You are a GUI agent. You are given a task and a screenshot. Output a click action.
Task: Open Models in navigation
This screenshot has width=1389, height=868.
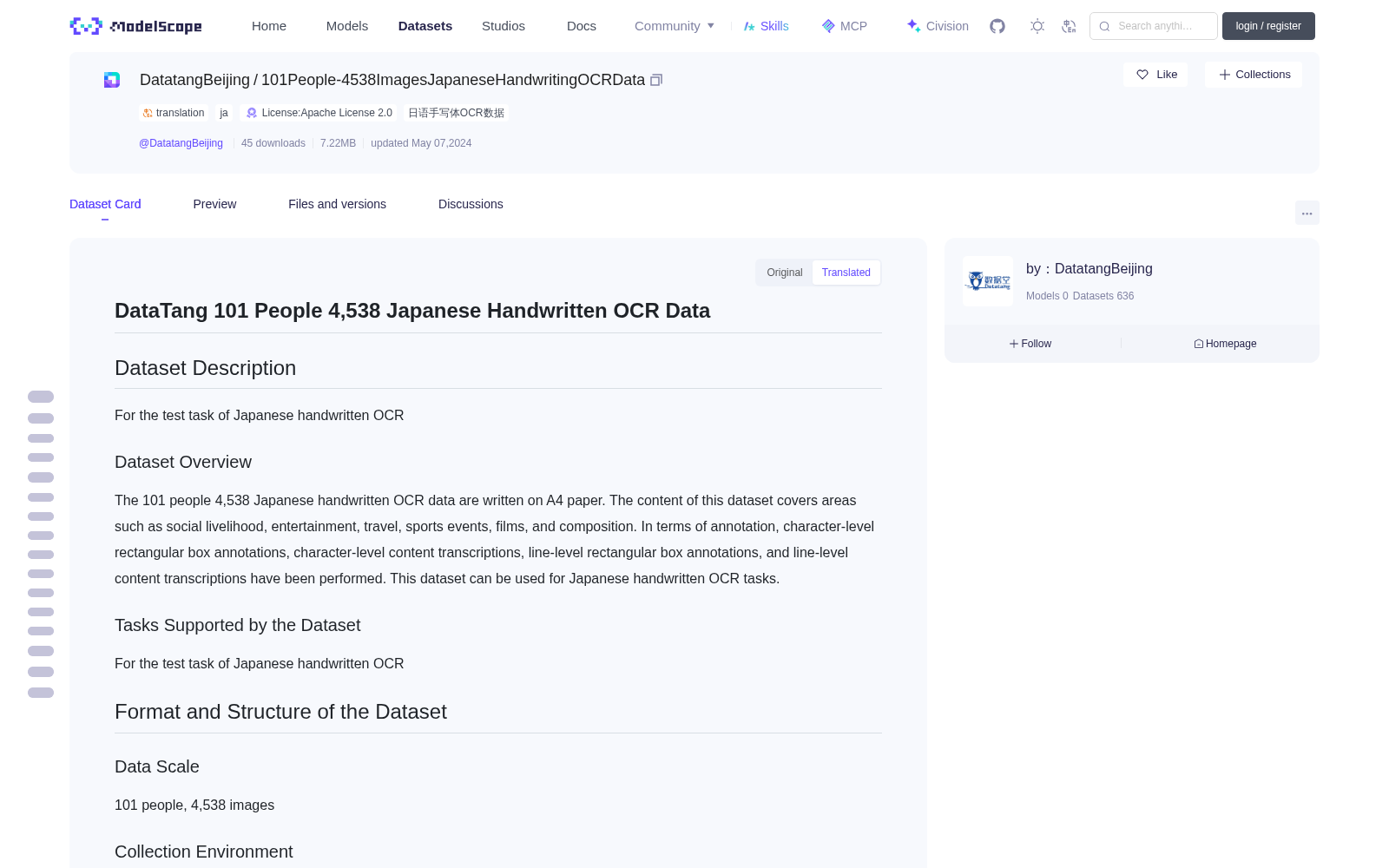pos(347,26)
